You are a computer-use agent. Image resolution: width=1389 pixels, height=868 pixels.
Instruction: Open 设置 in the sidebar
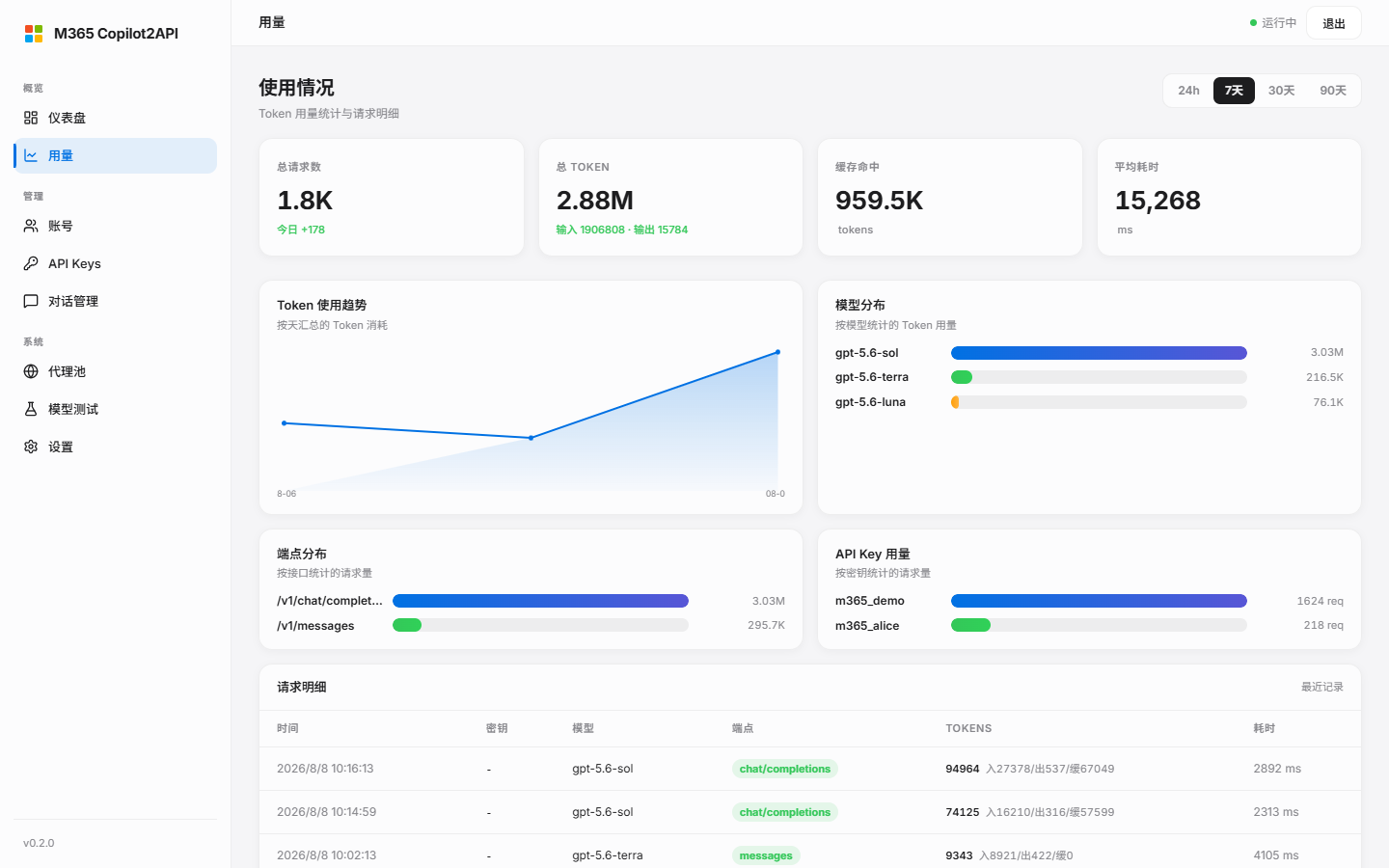115,447
